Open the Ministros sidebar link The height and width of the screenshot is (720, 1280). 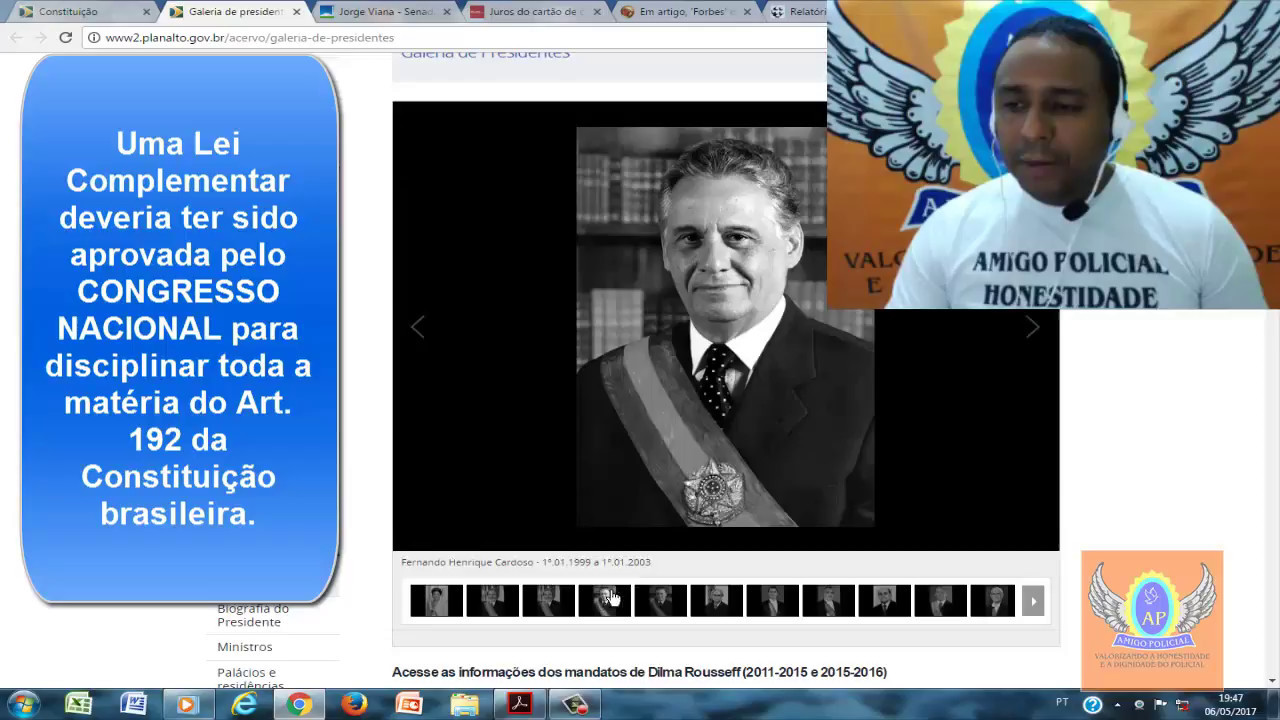(x=245, y=647)
